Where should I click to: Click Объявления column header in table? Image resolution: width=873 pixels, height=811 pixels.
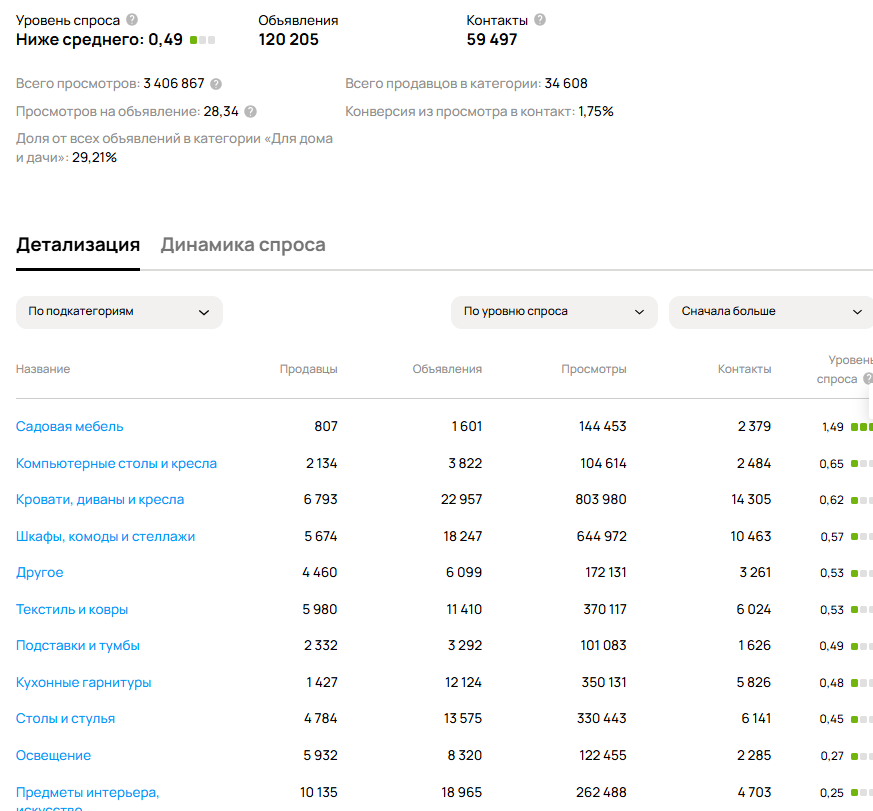[x=447, y=369]
